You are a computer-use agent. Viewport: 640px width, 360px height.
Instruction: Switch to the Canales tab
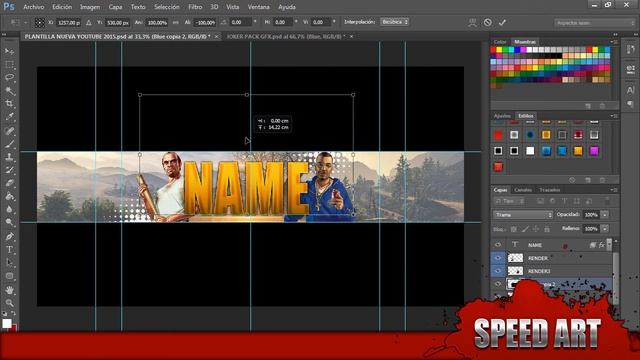(x=523, y=190)
